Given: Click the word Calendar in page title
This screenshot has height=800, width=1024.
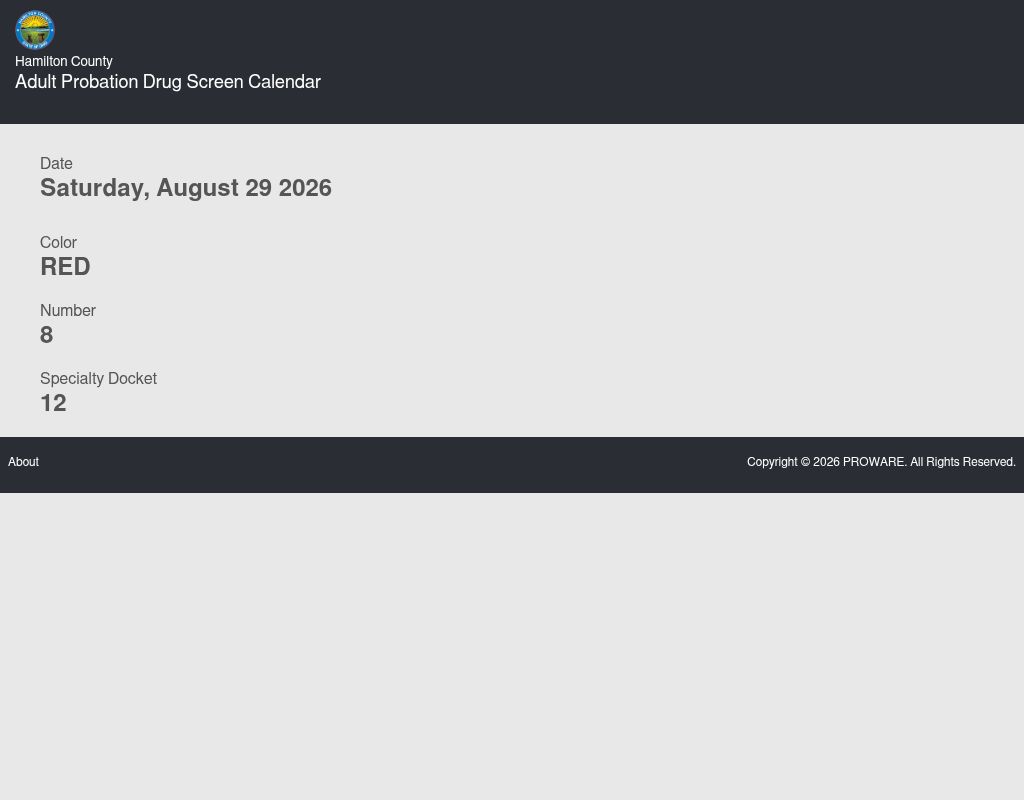Looking at the screenshot, I should click(x=285, y=82).
